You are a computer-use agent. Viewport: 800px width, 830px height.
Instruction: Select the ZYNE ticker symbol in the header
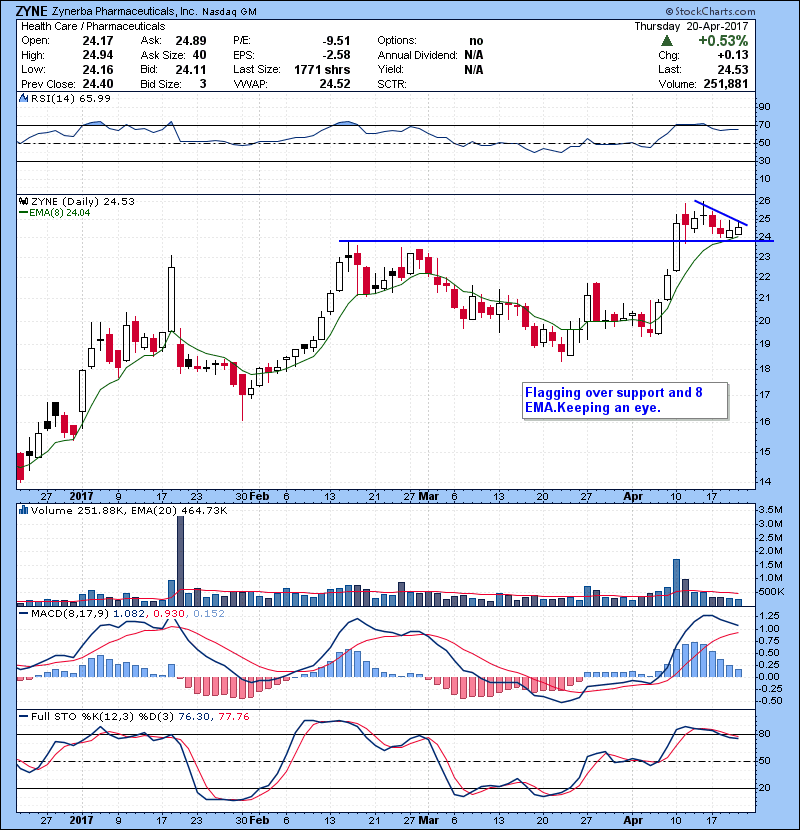point(32,11)
